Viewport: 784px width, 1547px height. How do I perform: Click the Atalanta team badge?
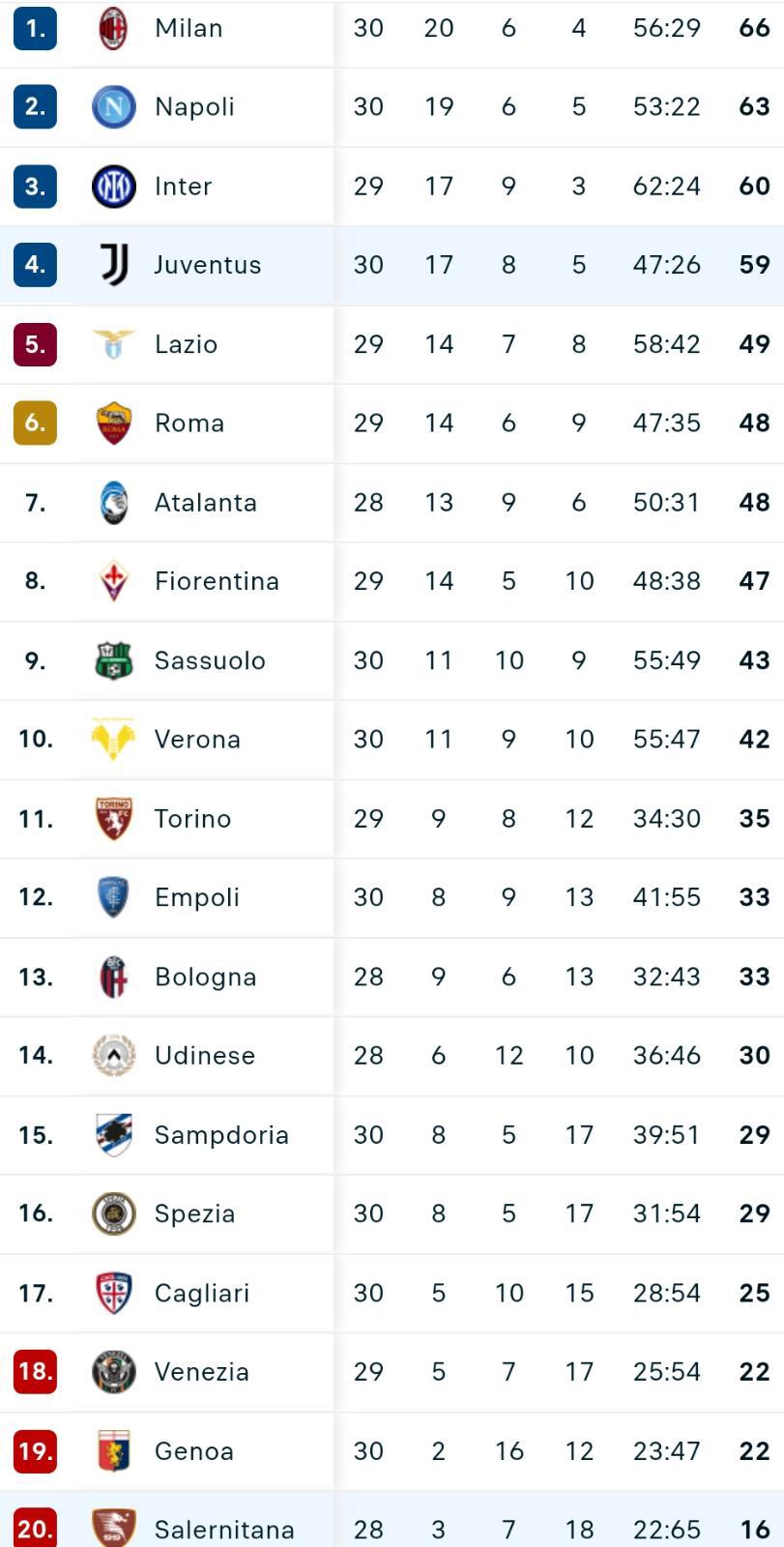click(113, 502)
